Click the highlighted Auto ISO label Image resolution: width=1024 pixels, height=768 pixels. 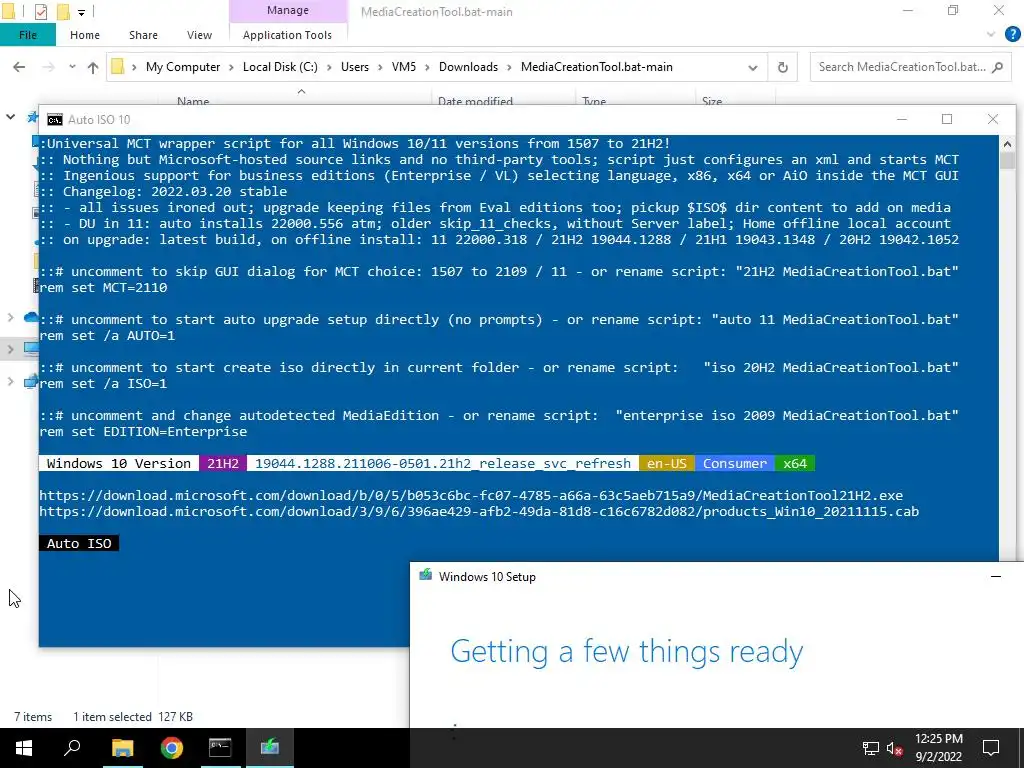coord(79,543)
